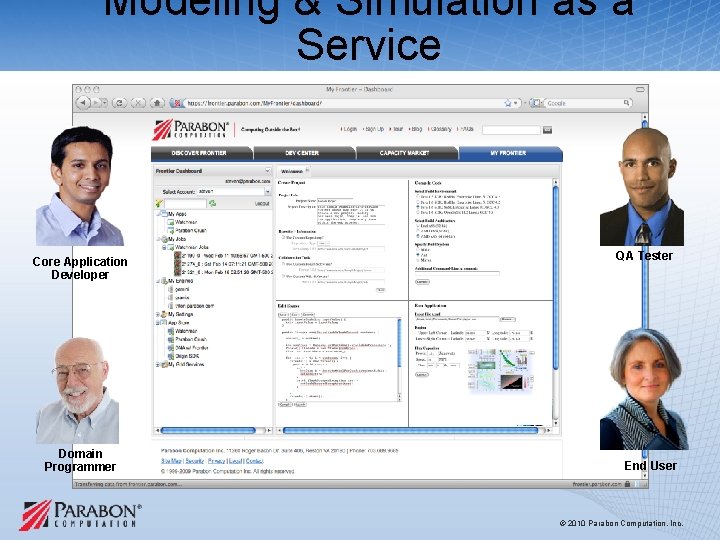
Task: Select Parabon Crush under My Apps
Action: (191, 231)
